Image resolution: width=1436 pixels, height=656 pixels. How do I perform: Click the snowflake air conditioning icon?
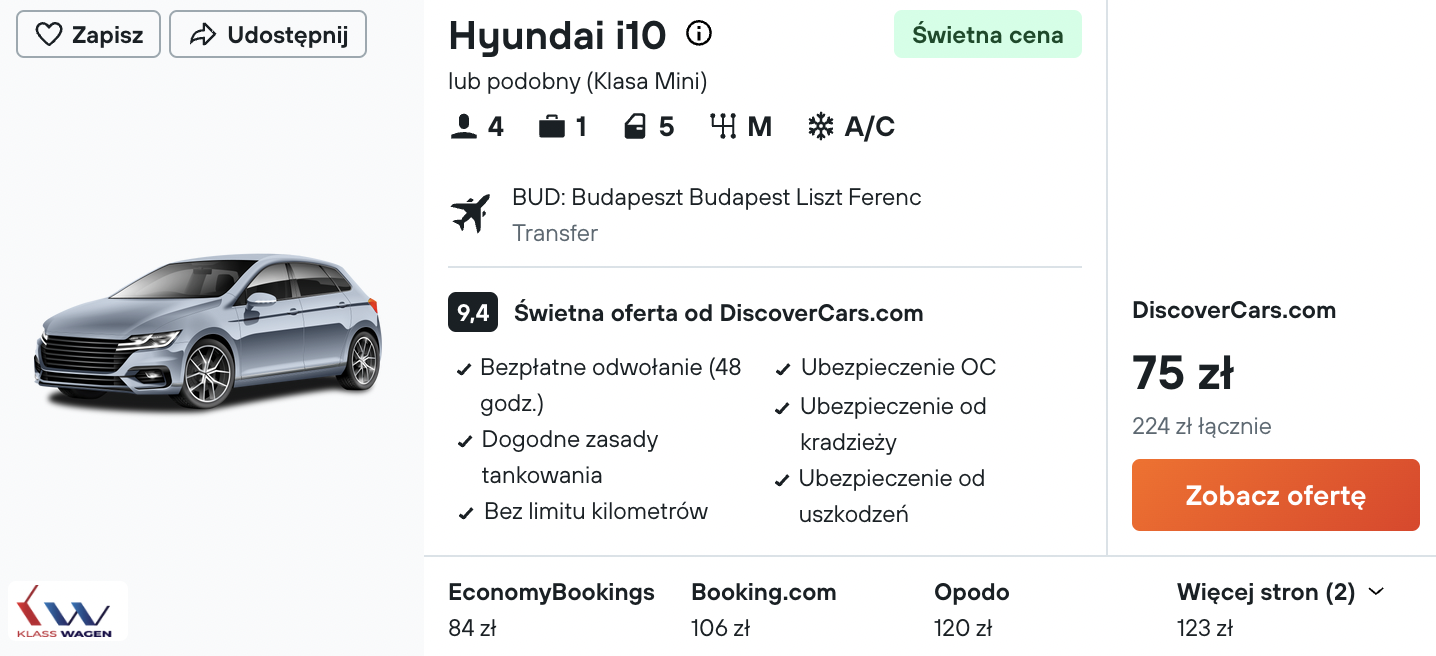point(821,127)
